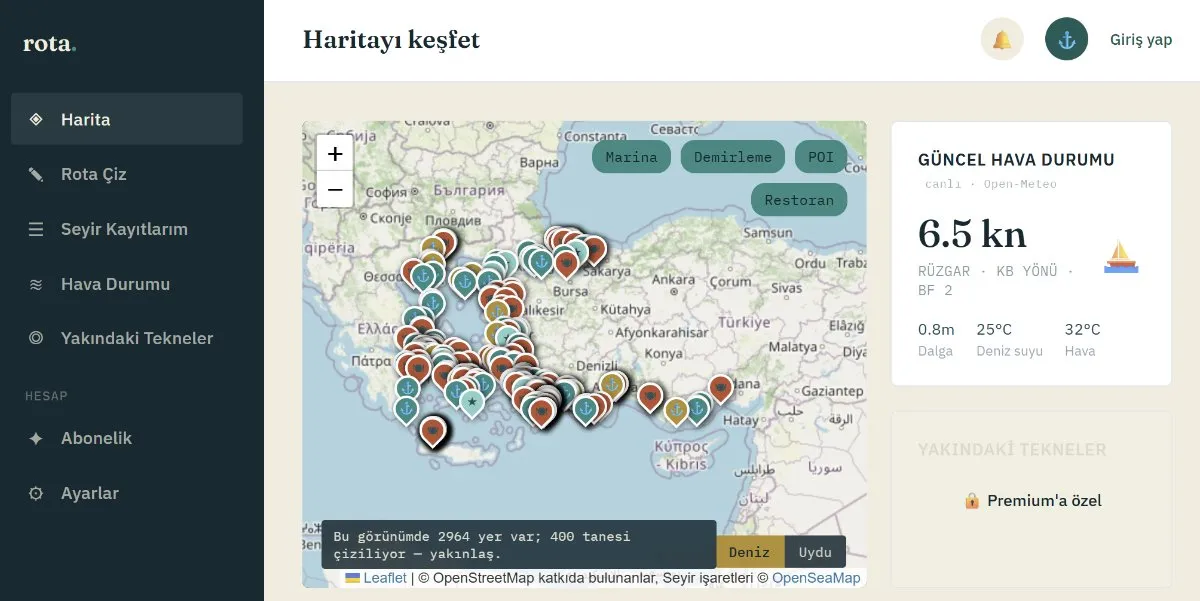Click the "25°C" Deniz suyu value
The height and width of the screenshot is (601, 1200).
(x=995, y=329)
